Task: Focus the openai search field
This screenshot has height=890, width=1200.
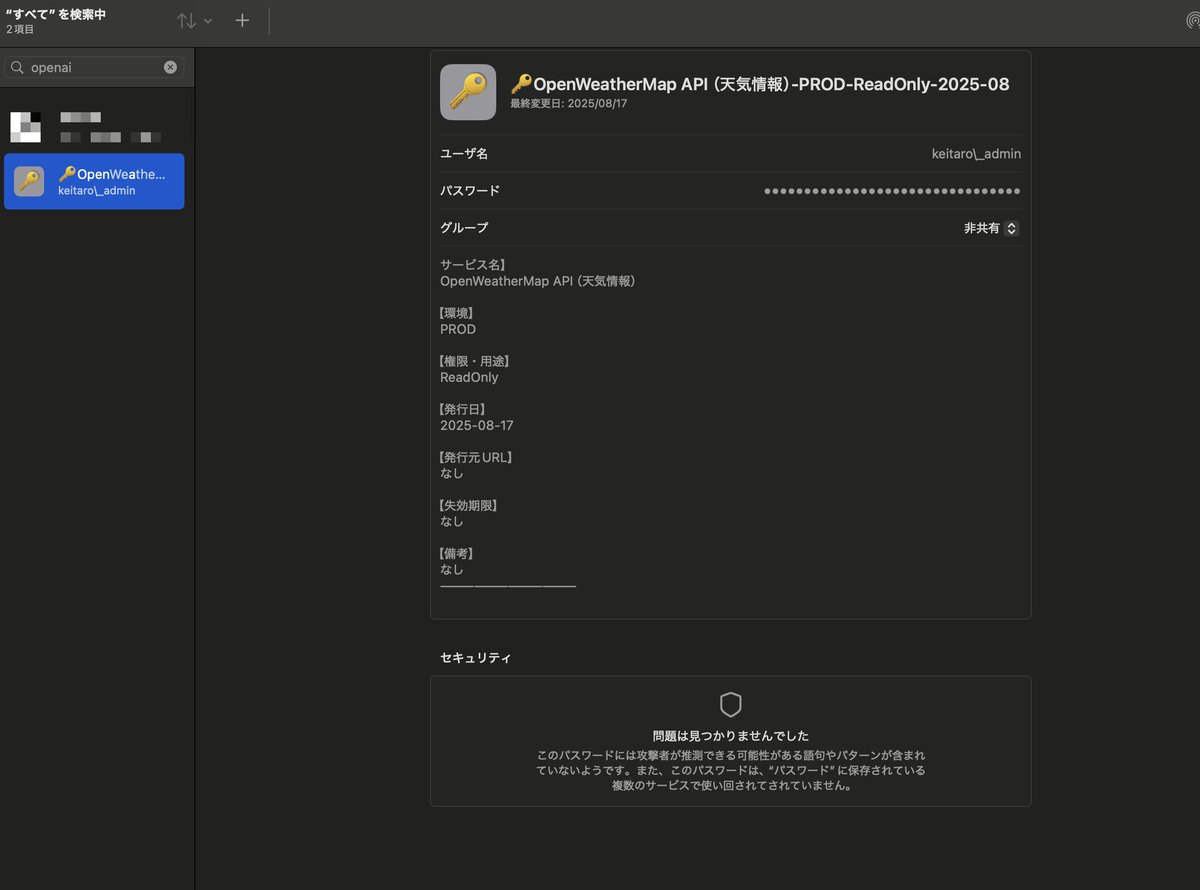Action: pos(94,67)
